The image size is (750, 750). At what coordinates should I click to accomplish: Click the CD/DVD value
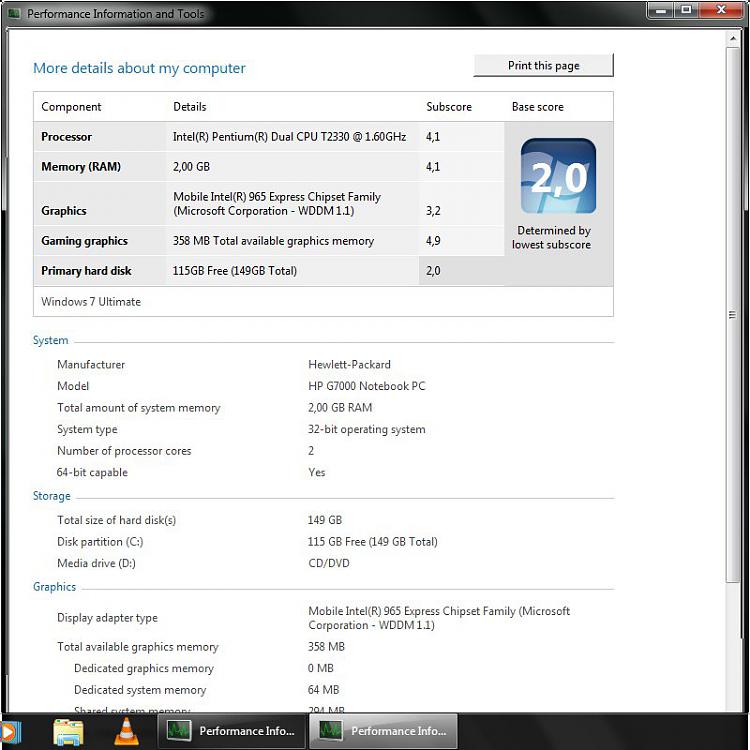(x=329, y=563)
